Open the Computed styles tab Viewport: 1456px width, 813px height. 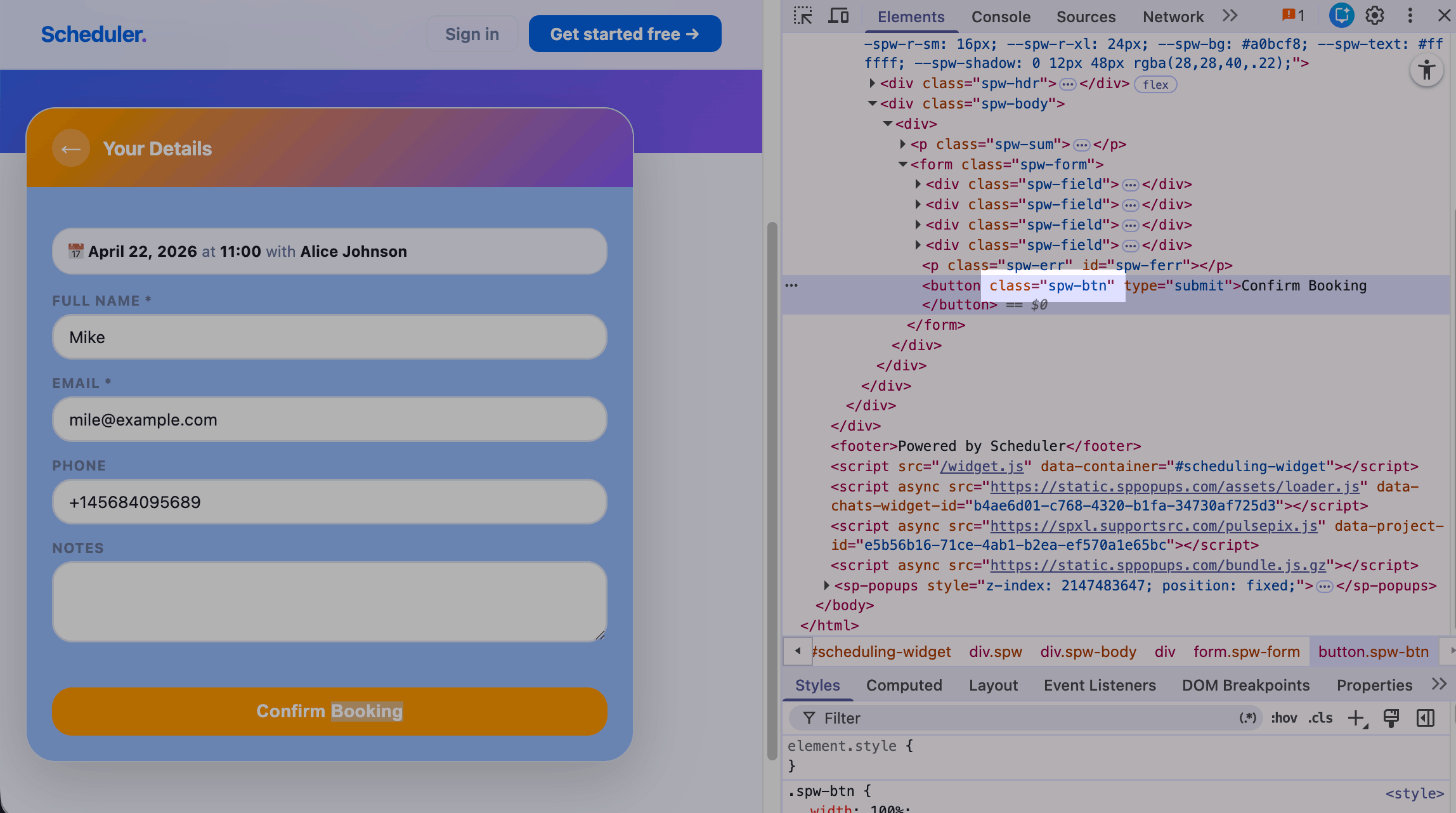tap(904, 686)
